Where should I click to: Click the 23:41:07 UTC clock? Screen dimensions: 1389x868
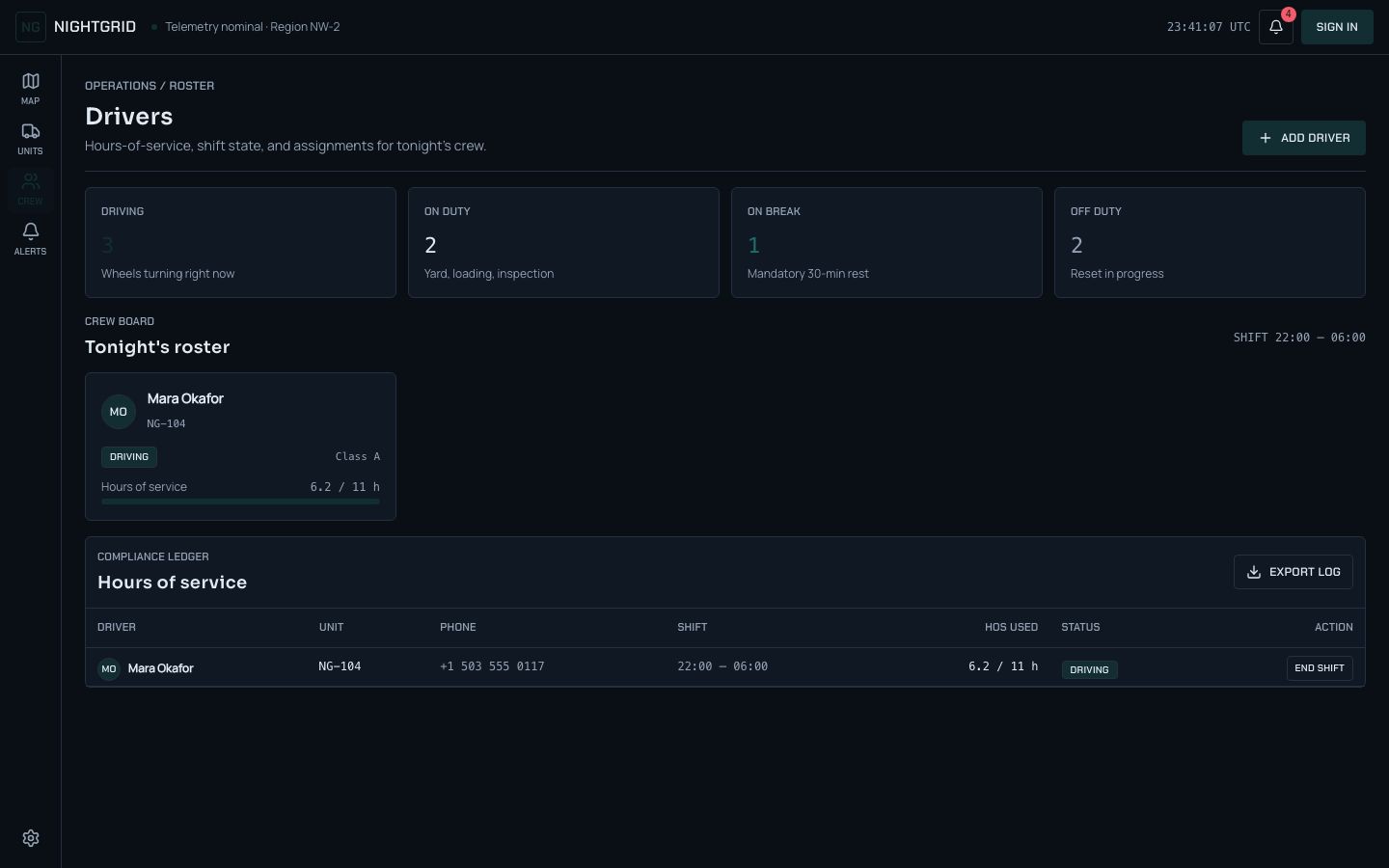coord(1209,27)
